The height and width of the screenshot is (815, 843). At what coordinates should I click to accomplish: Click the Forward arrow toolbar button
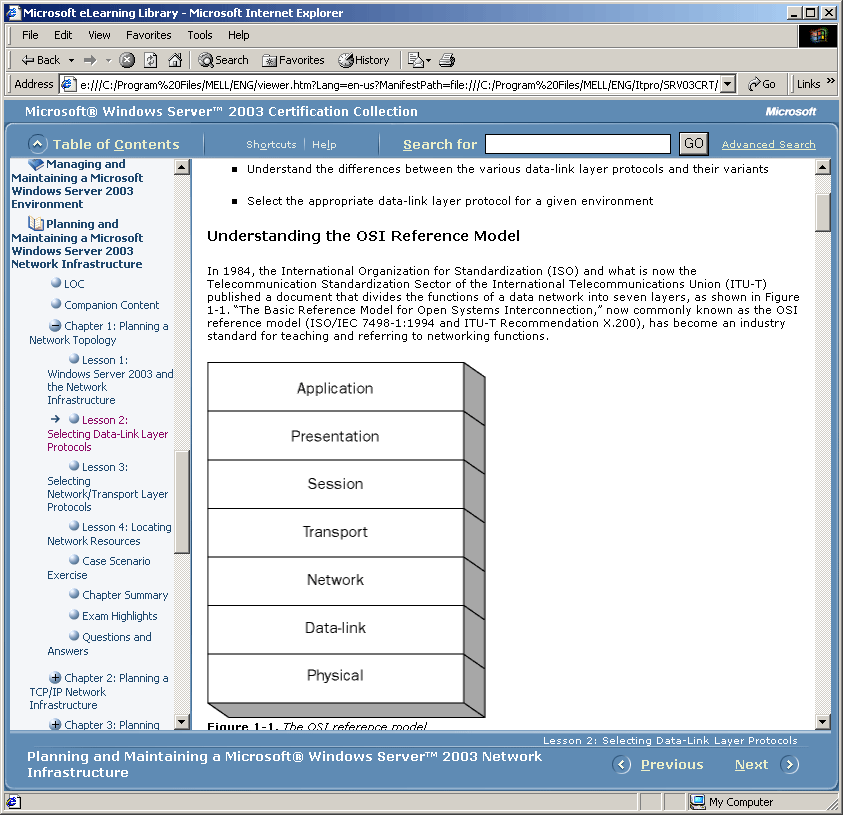(90, 60)
